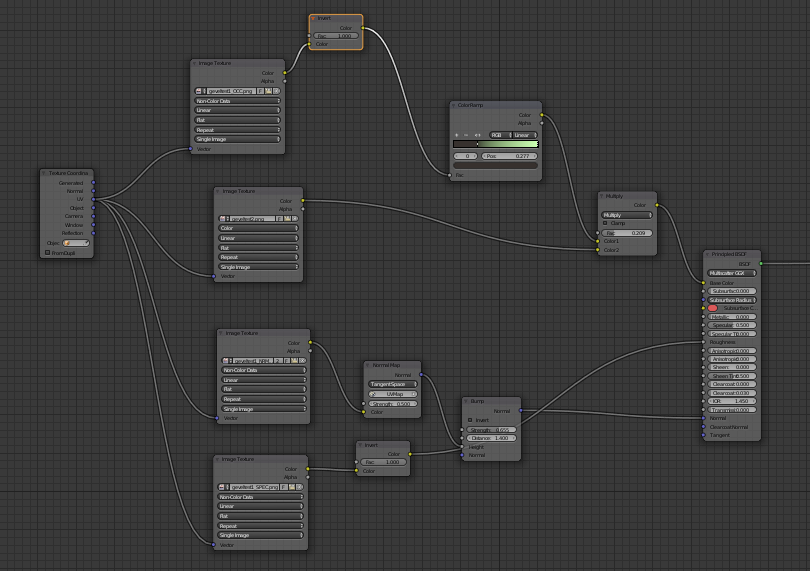810x571 pixels.
Task: Click BSDF output socket on Principled BSDF
Action: [761, 264]
